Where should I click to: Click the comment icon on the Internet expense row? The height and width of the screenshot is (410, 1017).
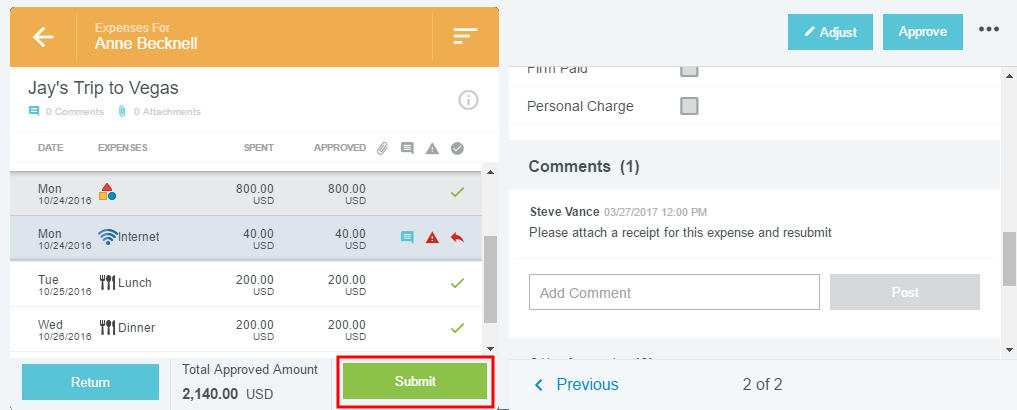pyautogui.click(x=407, y=238)
